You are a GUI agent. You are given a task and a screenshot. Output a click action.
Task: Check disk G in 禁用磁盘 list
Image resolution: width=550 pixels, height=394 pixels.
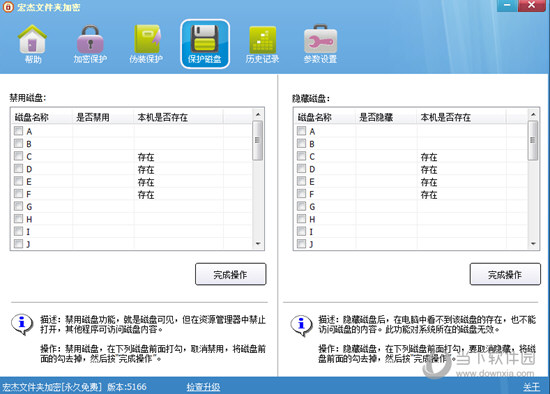pos(18,206)
